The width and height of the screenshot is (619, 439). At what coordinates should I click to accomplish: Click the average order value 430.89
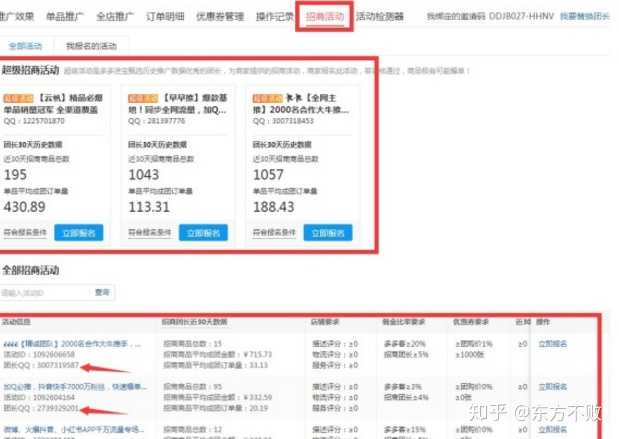point(24,207)
